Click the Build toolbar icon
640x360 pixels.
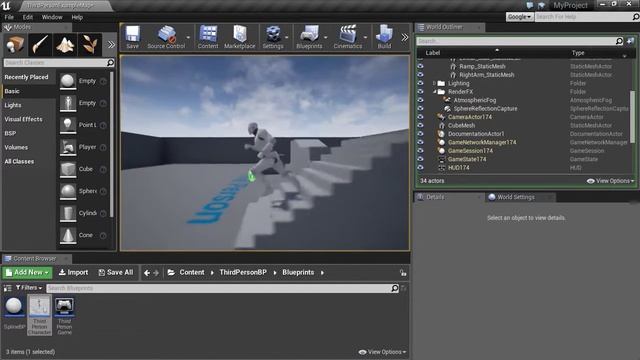384,37
